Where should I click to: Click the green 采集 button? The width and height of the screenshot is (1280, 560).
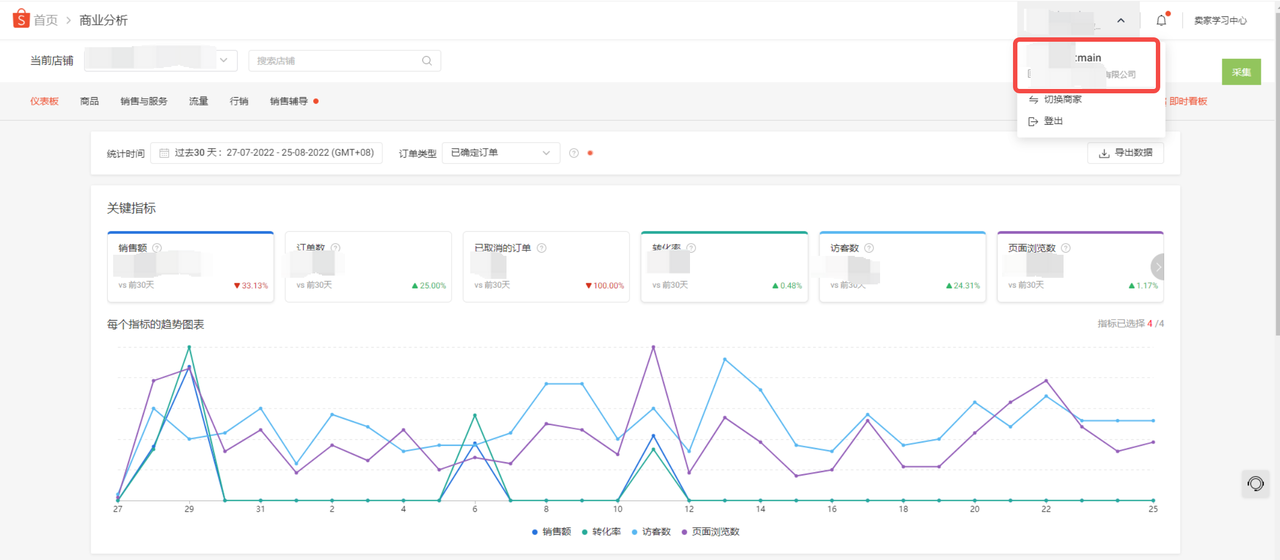point(1241,72)
